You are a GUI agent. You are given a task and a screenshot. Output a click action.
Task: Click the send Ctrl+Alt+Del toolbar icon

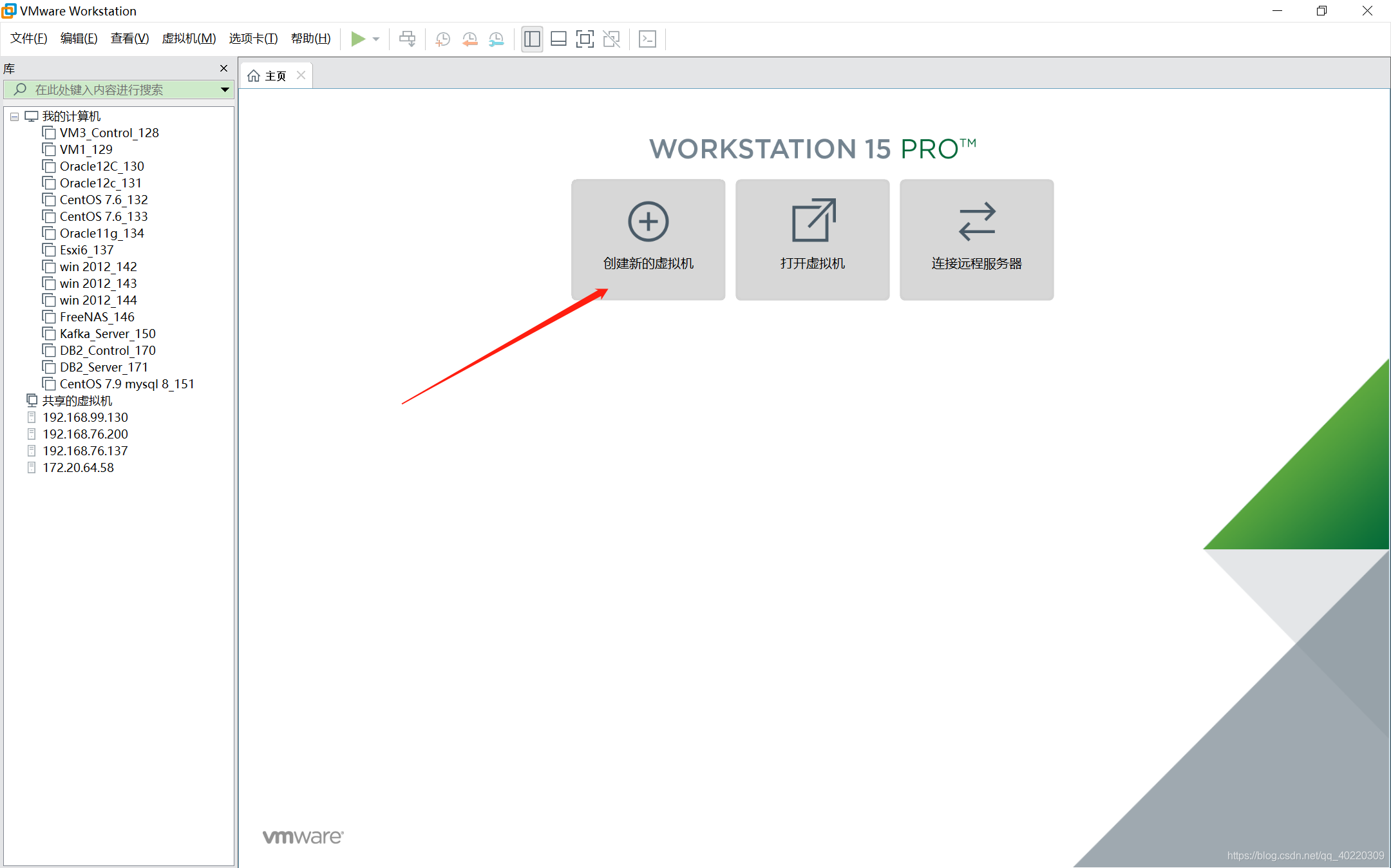click(x=407, y=39)
